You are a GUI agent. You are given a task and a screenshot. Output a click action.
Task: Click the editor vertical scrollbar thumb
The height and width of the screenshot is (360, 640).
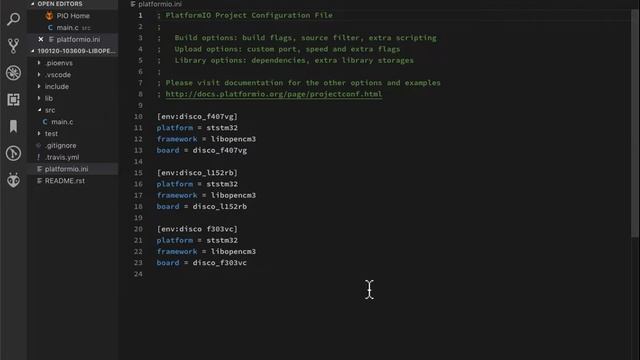click(635, 122)
